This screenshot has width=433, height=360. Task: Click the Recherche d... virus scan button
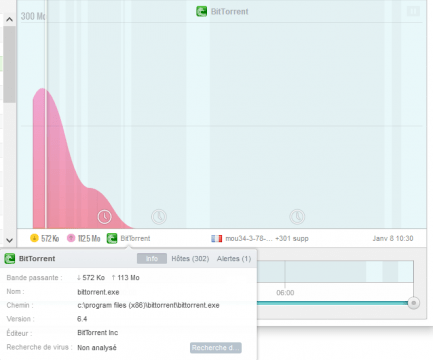216,348
